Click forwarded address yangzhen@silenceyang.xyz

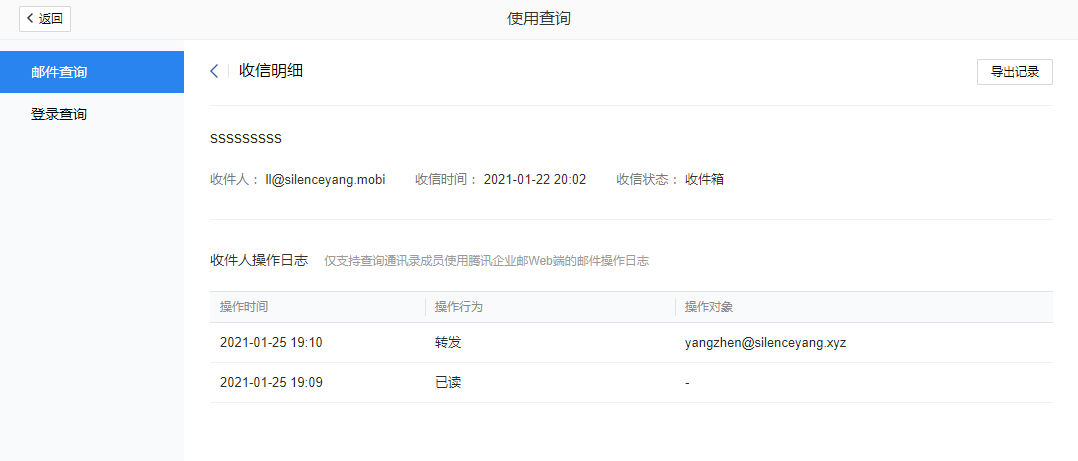click(x=766, y=343)
